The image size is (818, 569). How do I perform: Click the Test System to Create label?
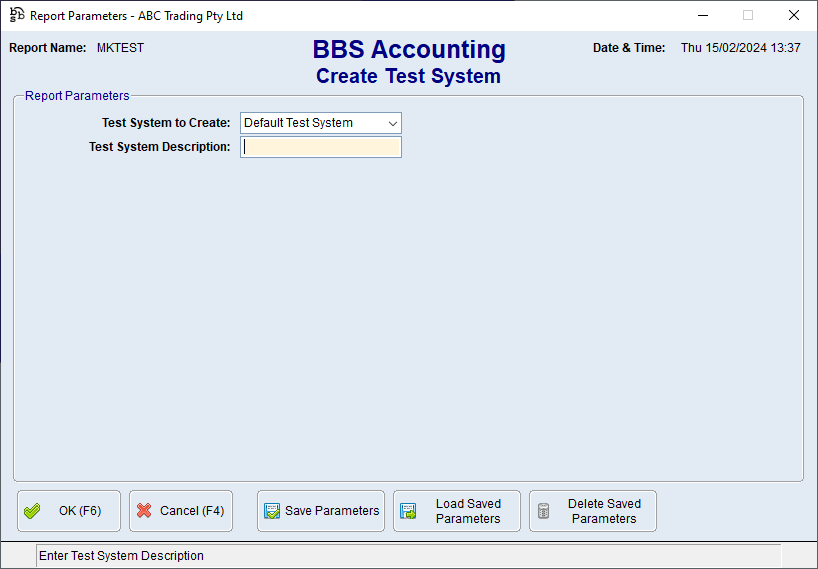tap(166, 123)
